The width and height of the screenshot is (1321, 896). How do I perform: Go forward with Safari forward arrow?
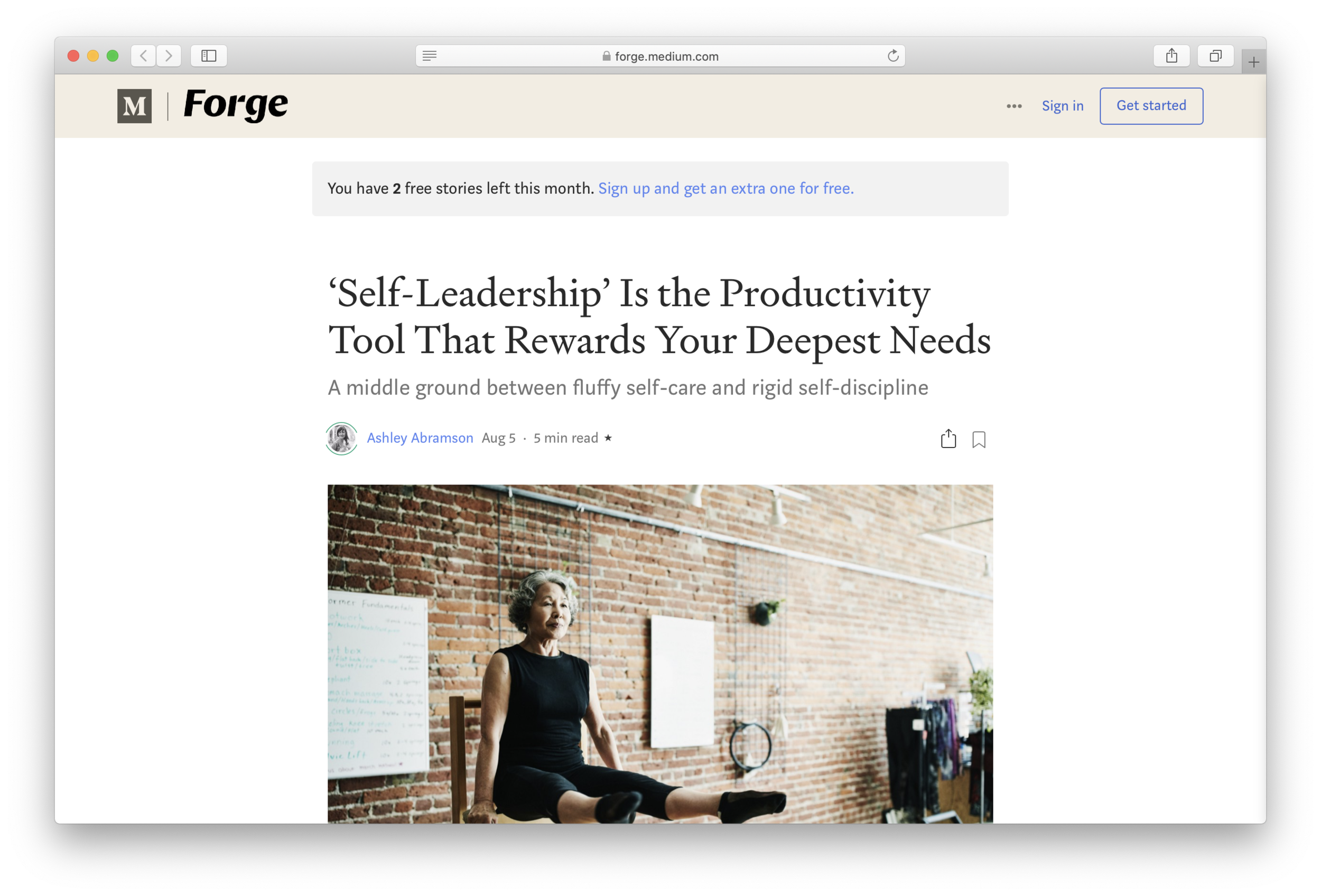click(x=169, y=55)
